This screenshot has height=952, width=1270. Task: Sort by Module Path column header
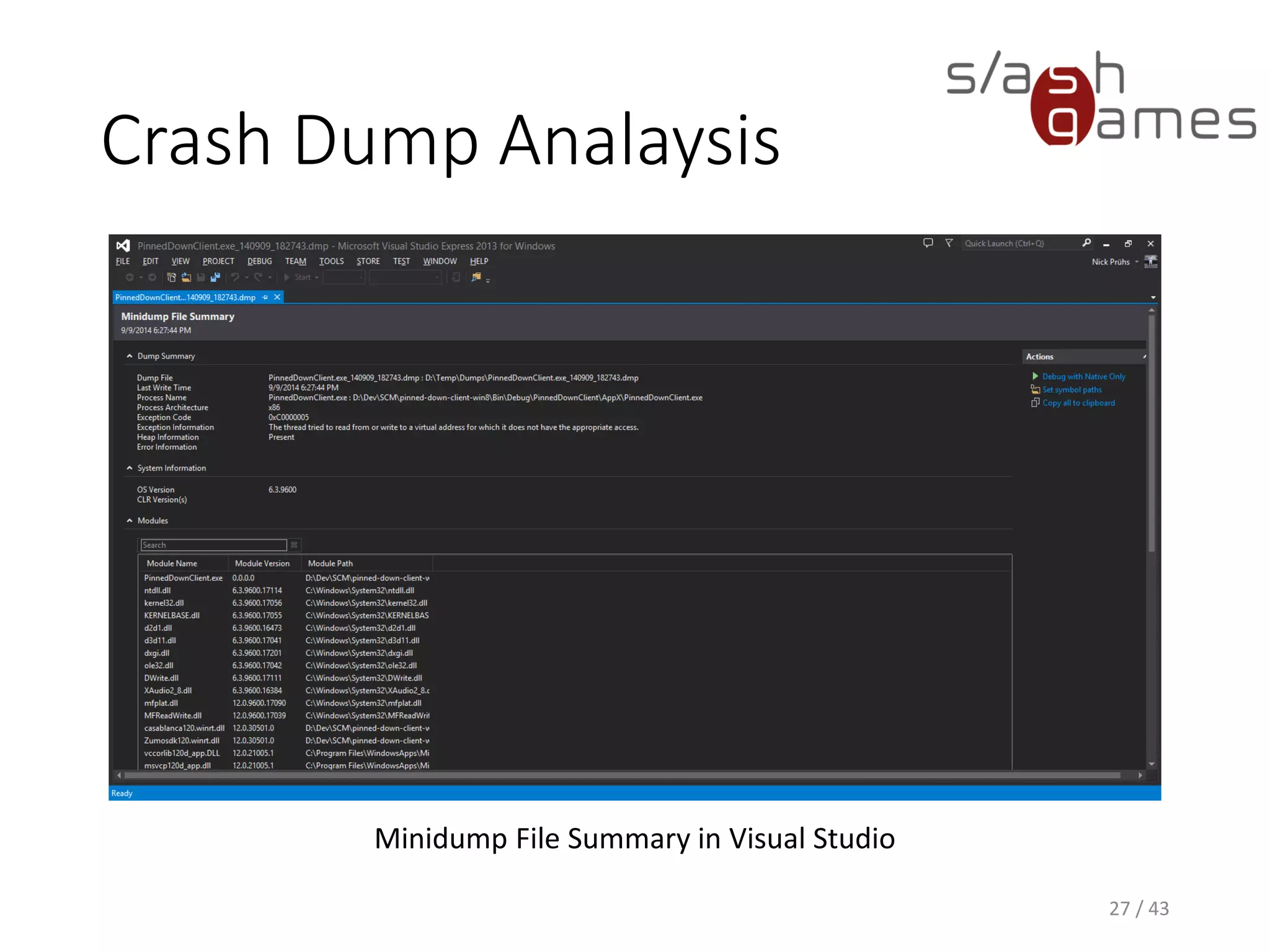pyautogui.click(x=366, y=563)
